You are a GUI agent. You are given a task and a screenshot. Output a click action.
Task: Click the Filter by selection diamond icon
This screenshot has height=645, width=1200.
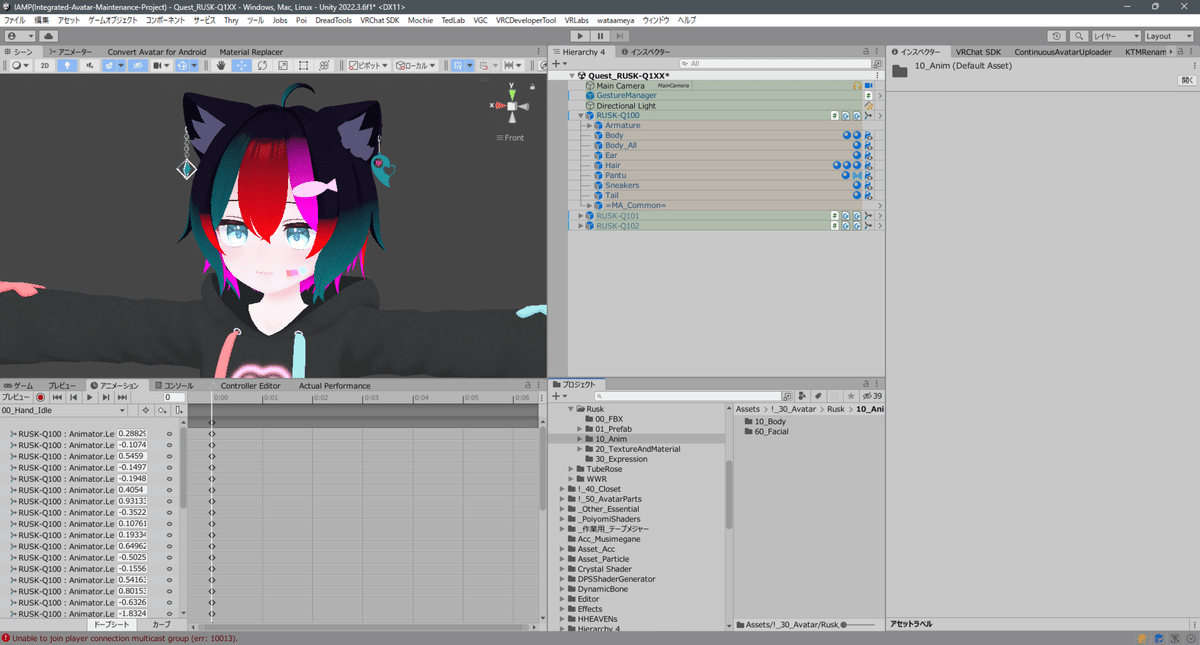(145, 410)
